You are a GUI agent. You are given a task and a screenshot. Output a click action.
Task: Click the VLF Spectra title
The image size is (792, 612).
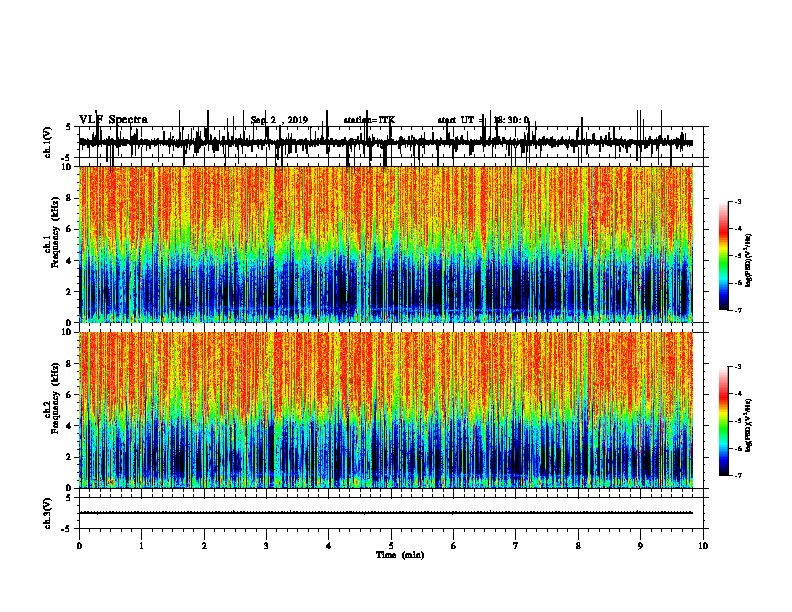113,120
